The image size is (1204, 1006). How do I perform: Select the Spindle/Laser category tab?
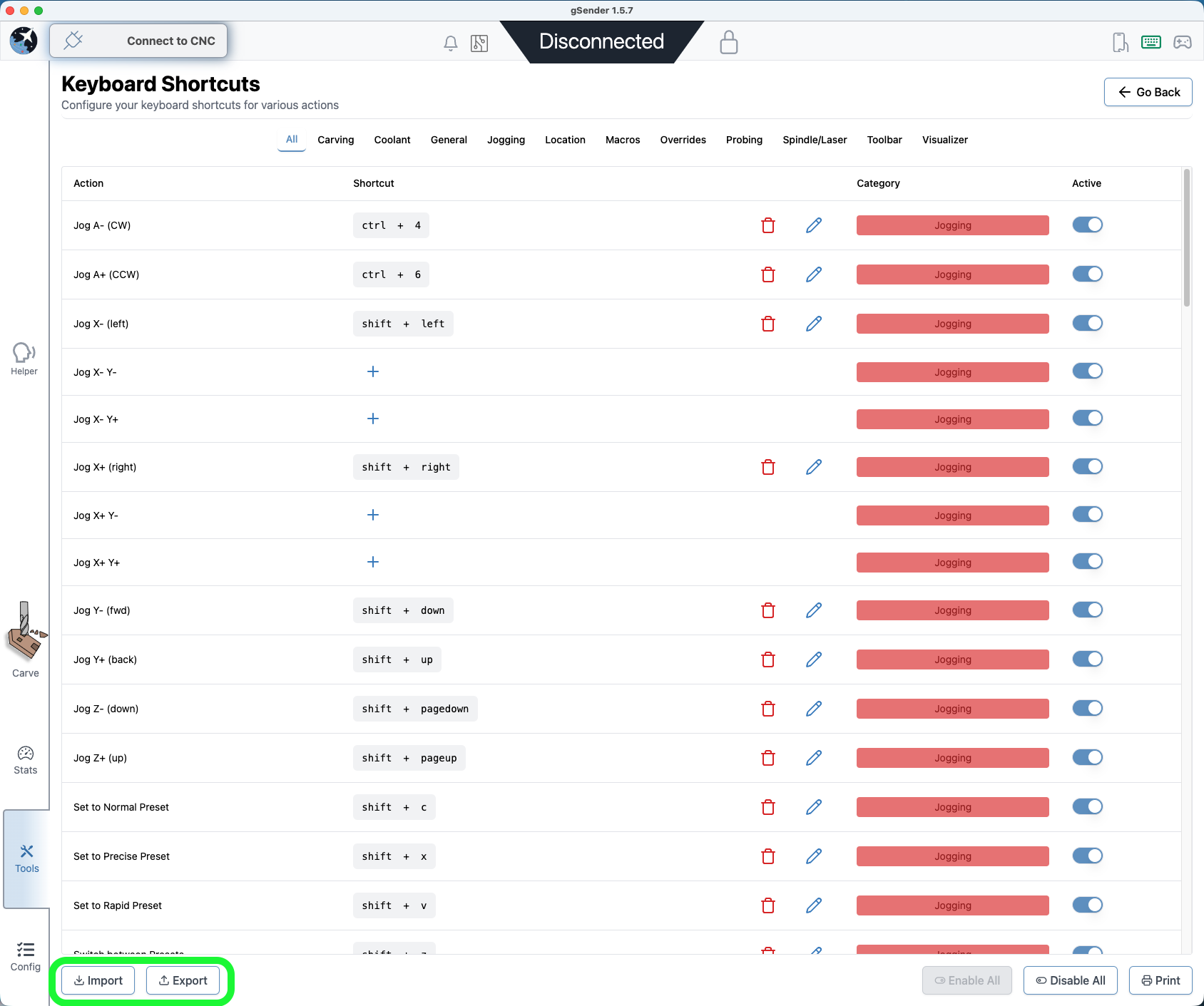[815, 140]
